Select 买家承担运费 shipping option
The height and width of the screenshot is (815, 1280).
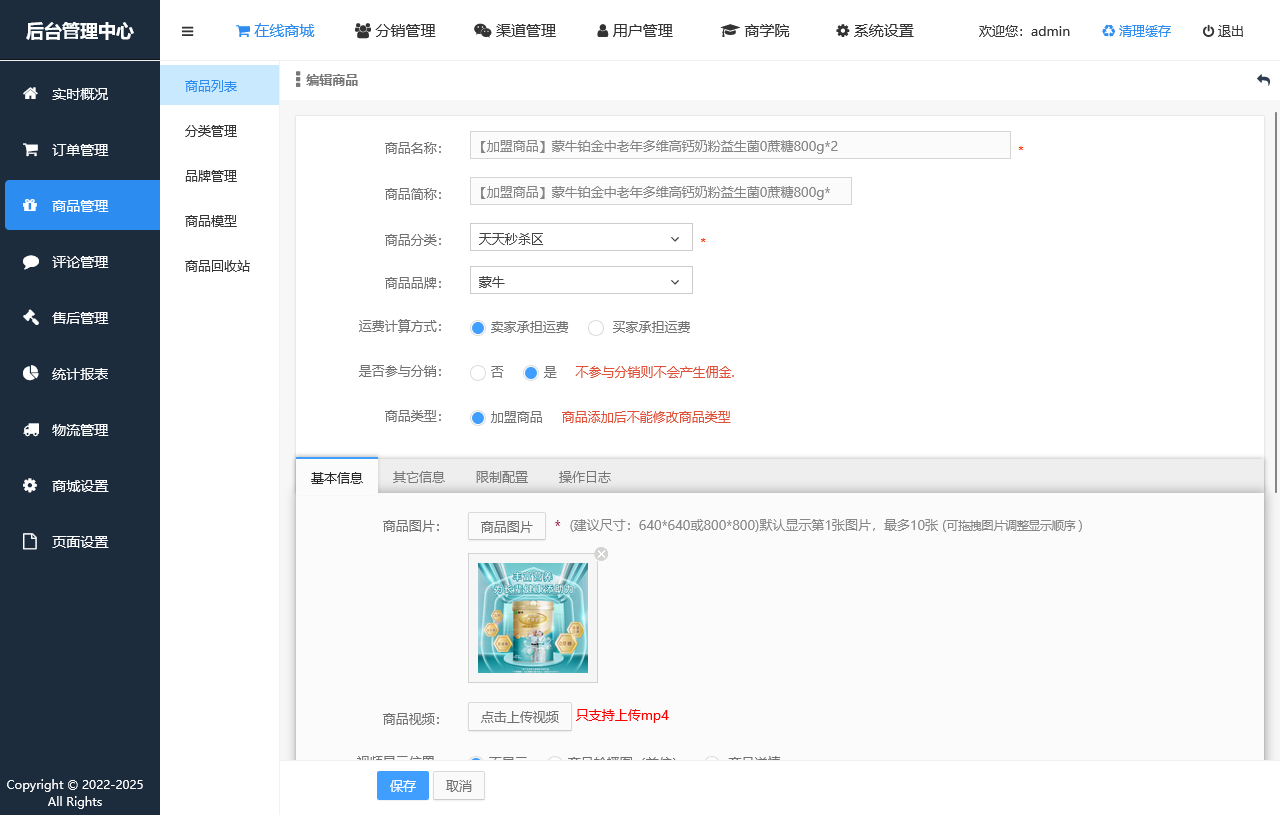pos(595,327)
